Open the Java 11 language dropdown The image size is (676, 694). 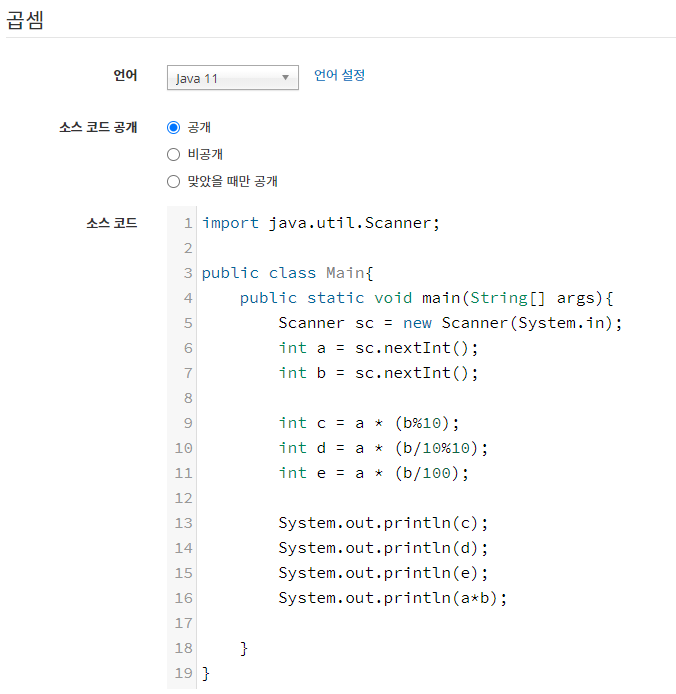232,78
